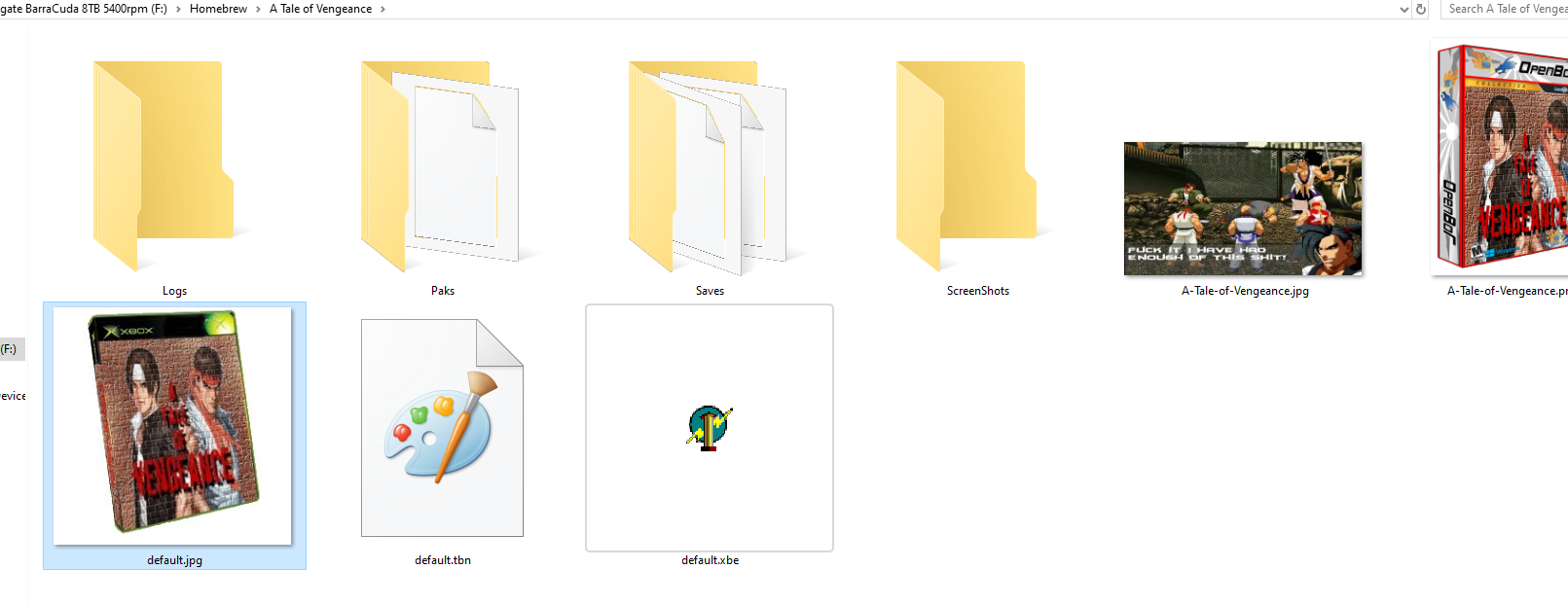Go to BarraCuda 8TB drive breadcrumb
This screenshot has width=1568, height=605.
tap(84, 9)
